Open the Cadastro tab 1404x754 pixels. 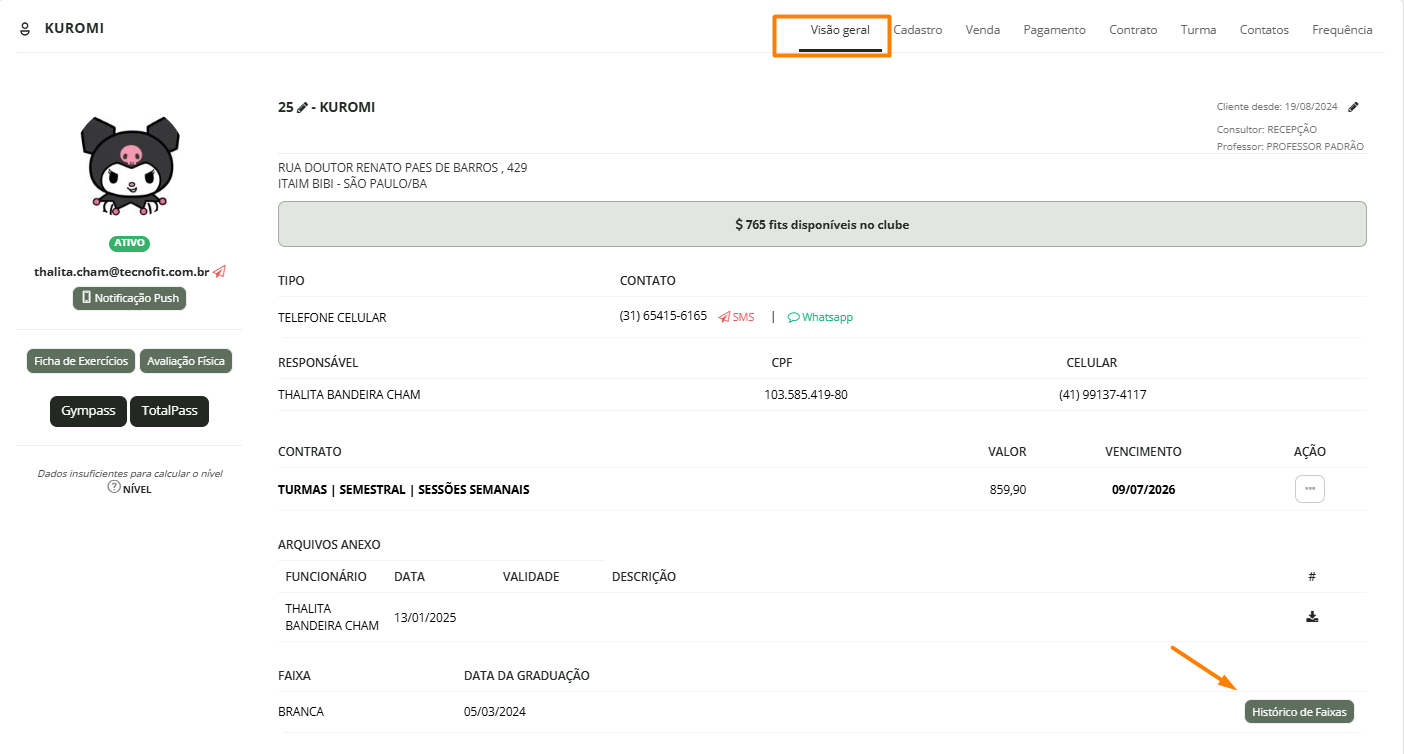point(918,30)
